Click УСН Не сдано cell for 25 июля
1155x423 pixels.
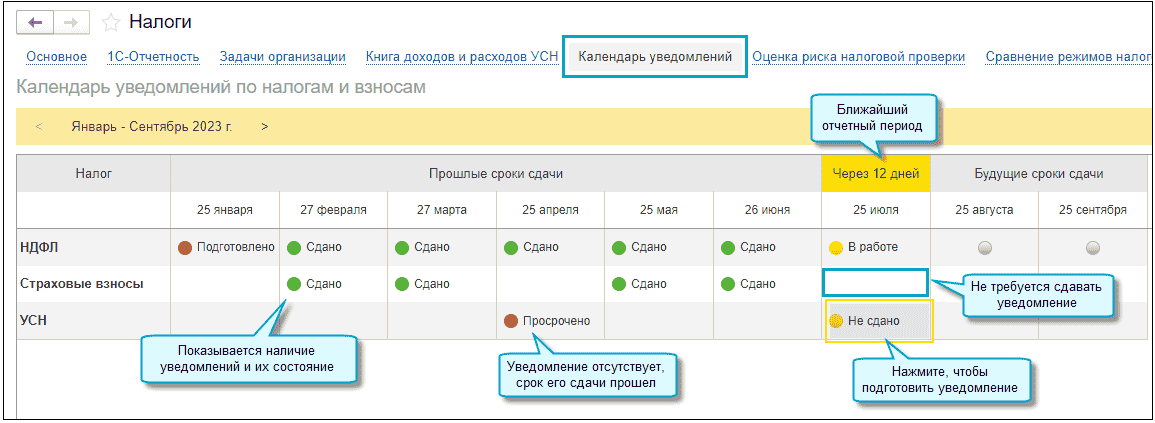tap(879, 321)
